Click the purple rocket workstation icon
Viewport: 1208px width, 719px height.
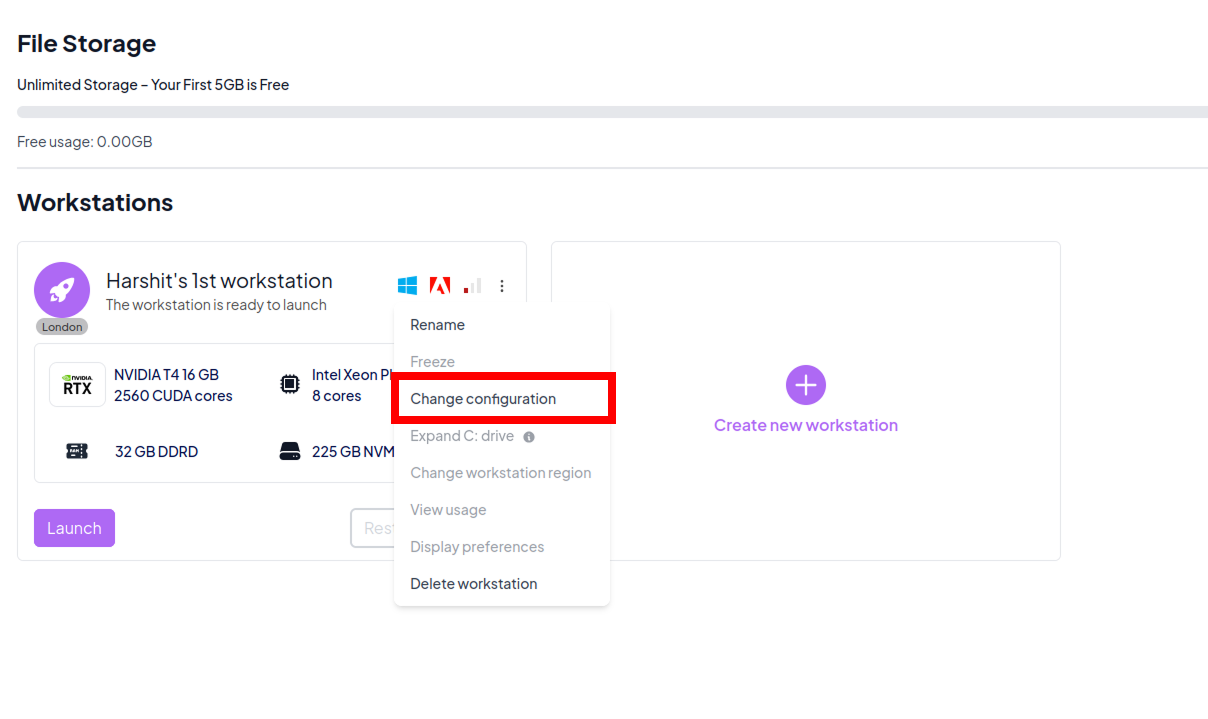62,290
